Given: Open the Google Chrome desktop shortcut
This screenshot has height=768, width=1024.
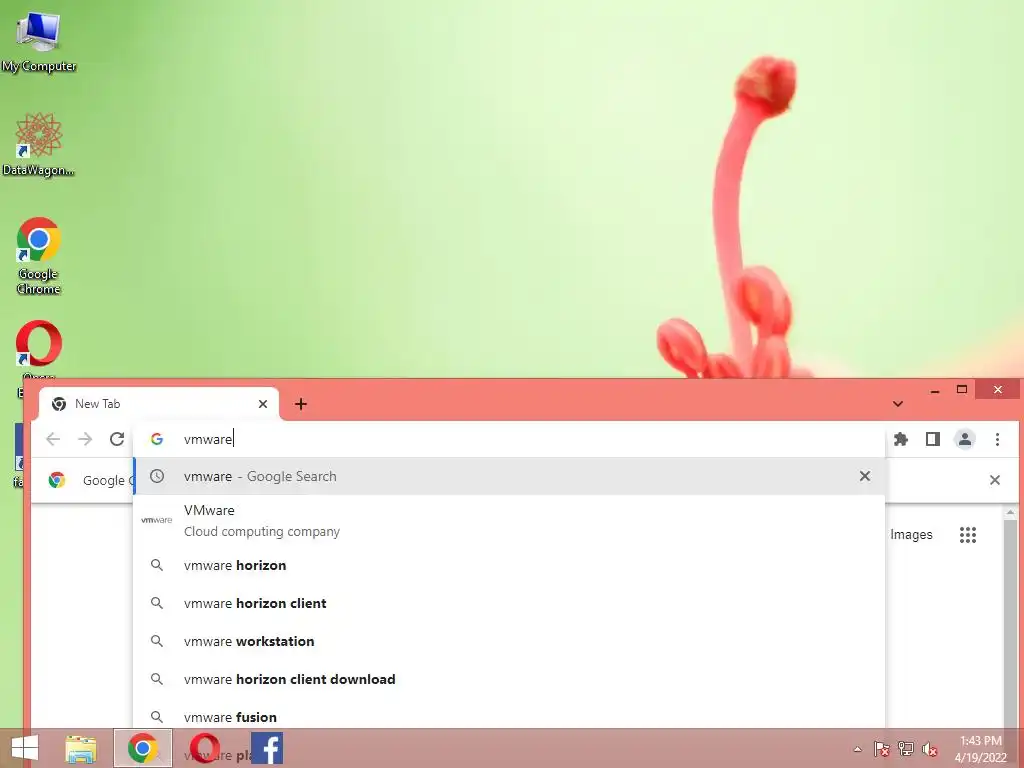Looking at the screenshot, I should (39, 256).
